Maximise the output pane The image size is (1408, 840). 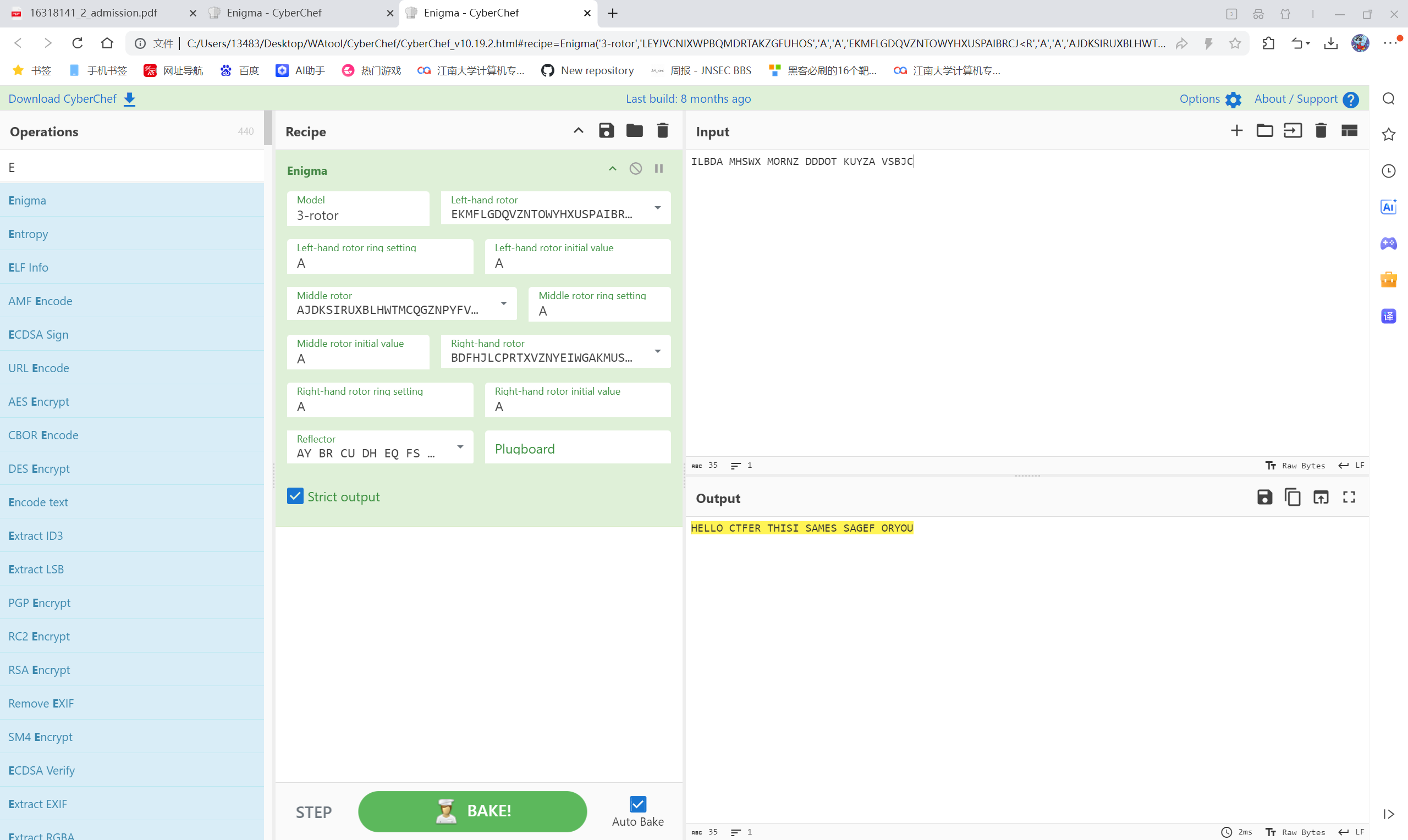(x=1349, y=497)
